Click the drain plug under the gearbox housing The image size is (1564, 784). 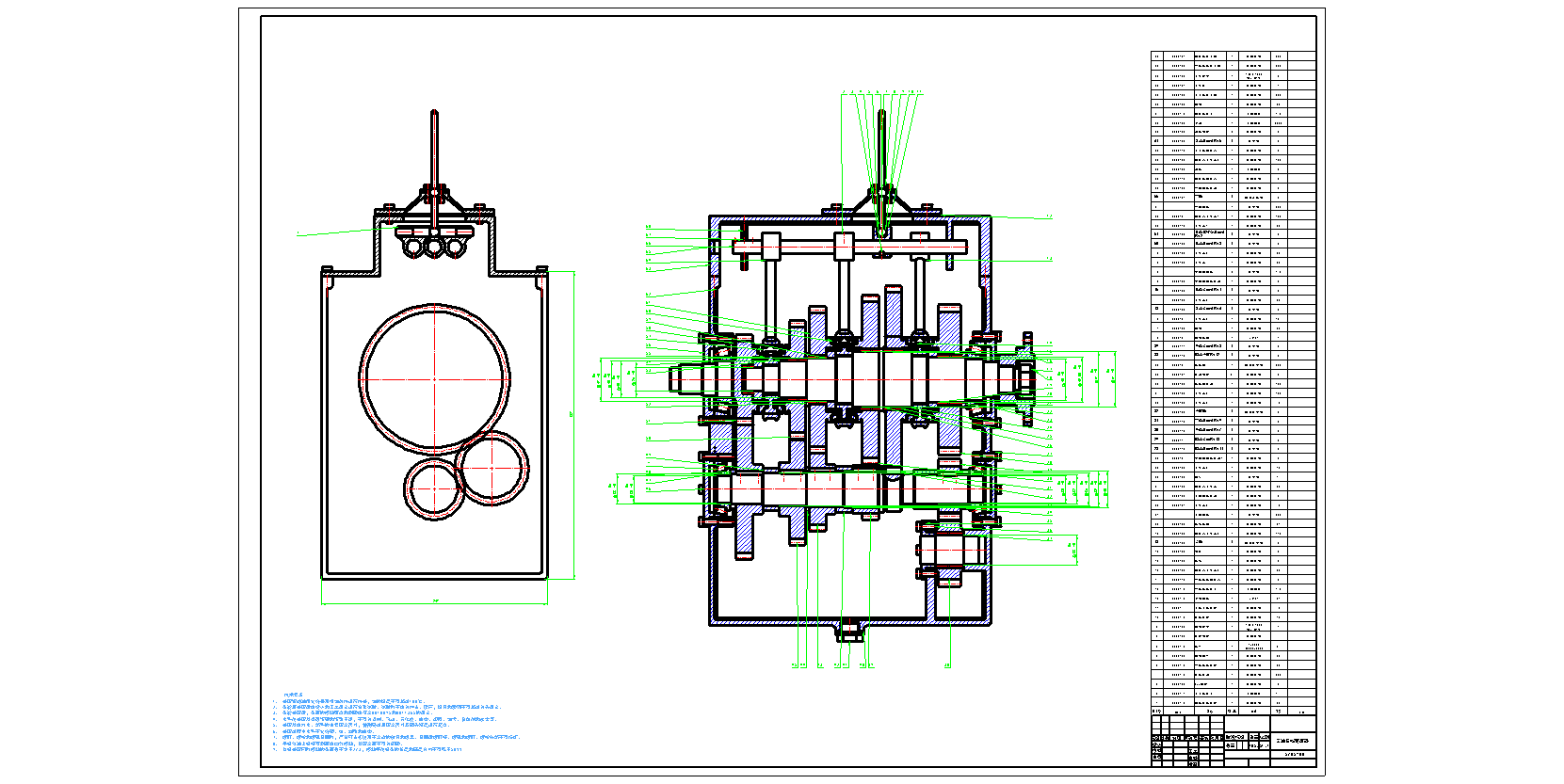tap(850, 632)
